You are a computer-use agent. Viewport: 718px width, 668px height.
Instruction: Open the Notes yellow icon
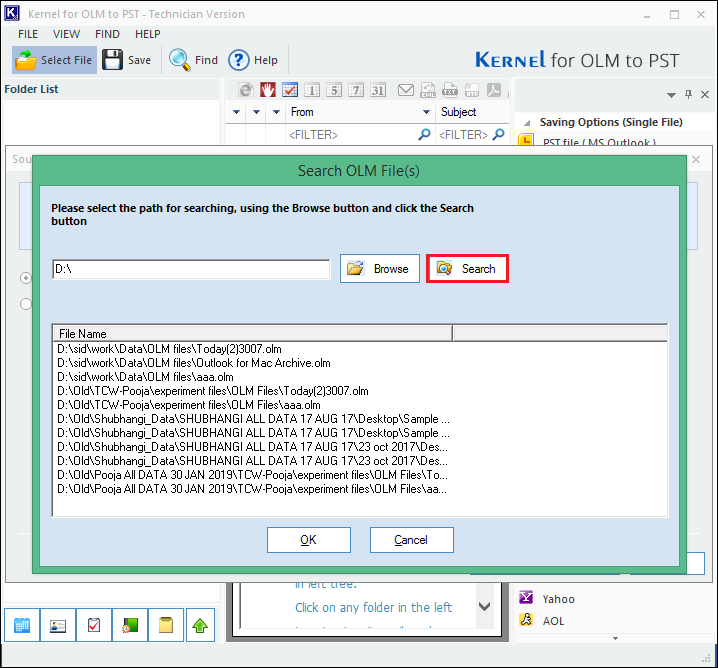point(166,625)
